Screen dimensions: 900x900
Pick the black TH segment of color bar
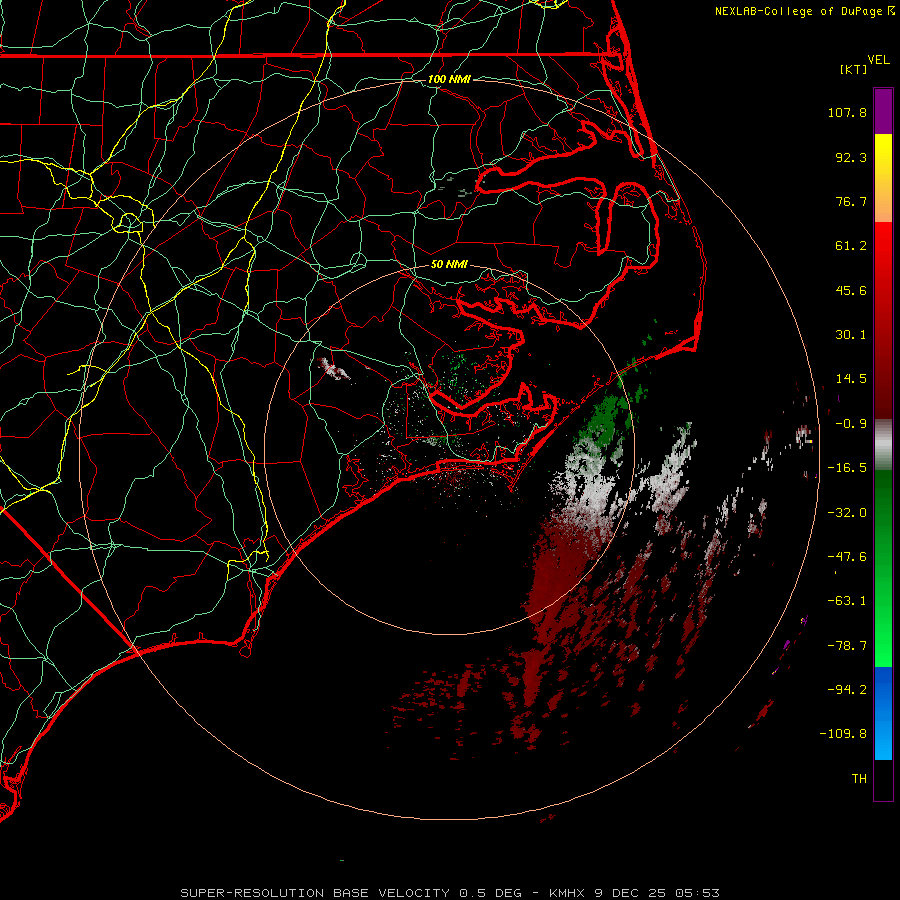click(883, 779)
